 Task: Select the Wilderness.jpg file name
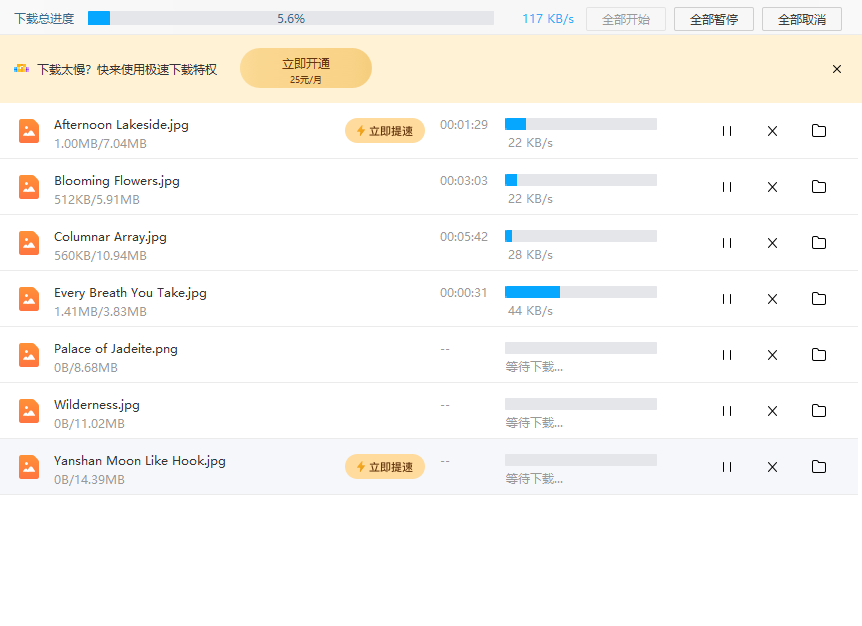coord(97,405)
